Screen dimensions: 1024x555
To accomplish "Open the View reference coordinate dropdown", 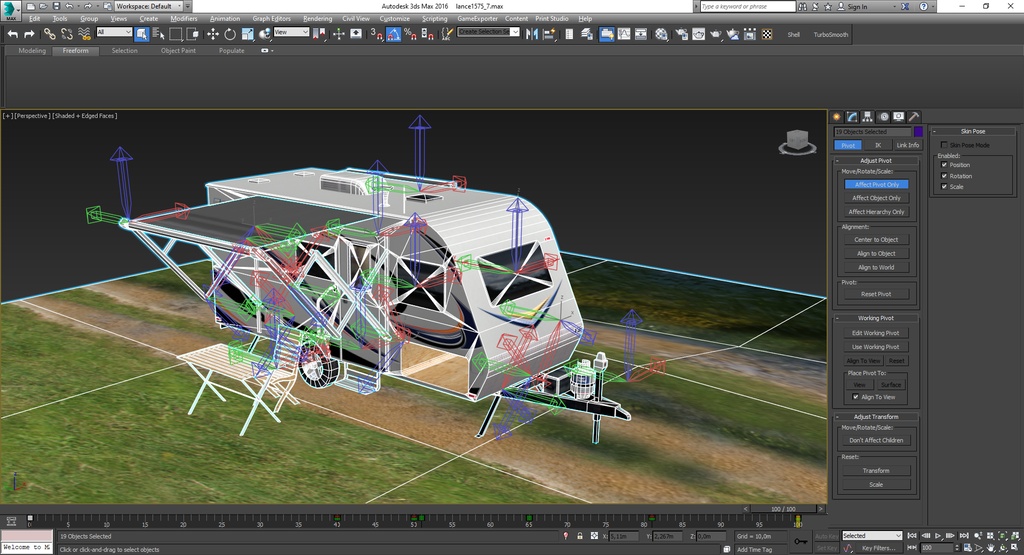I will pyautogui.click(x=291, y=32).
